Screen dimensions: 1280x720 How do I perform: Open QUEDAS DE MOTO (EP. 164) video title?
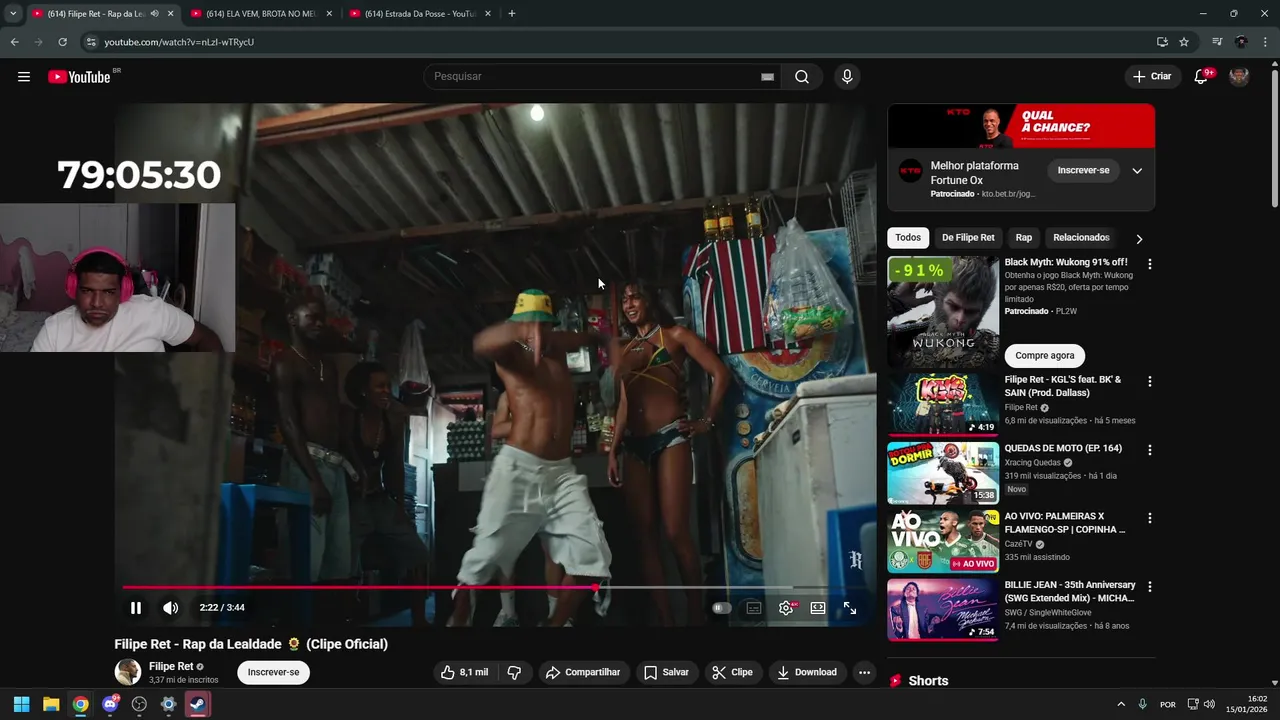click(x=1063, y=448)
